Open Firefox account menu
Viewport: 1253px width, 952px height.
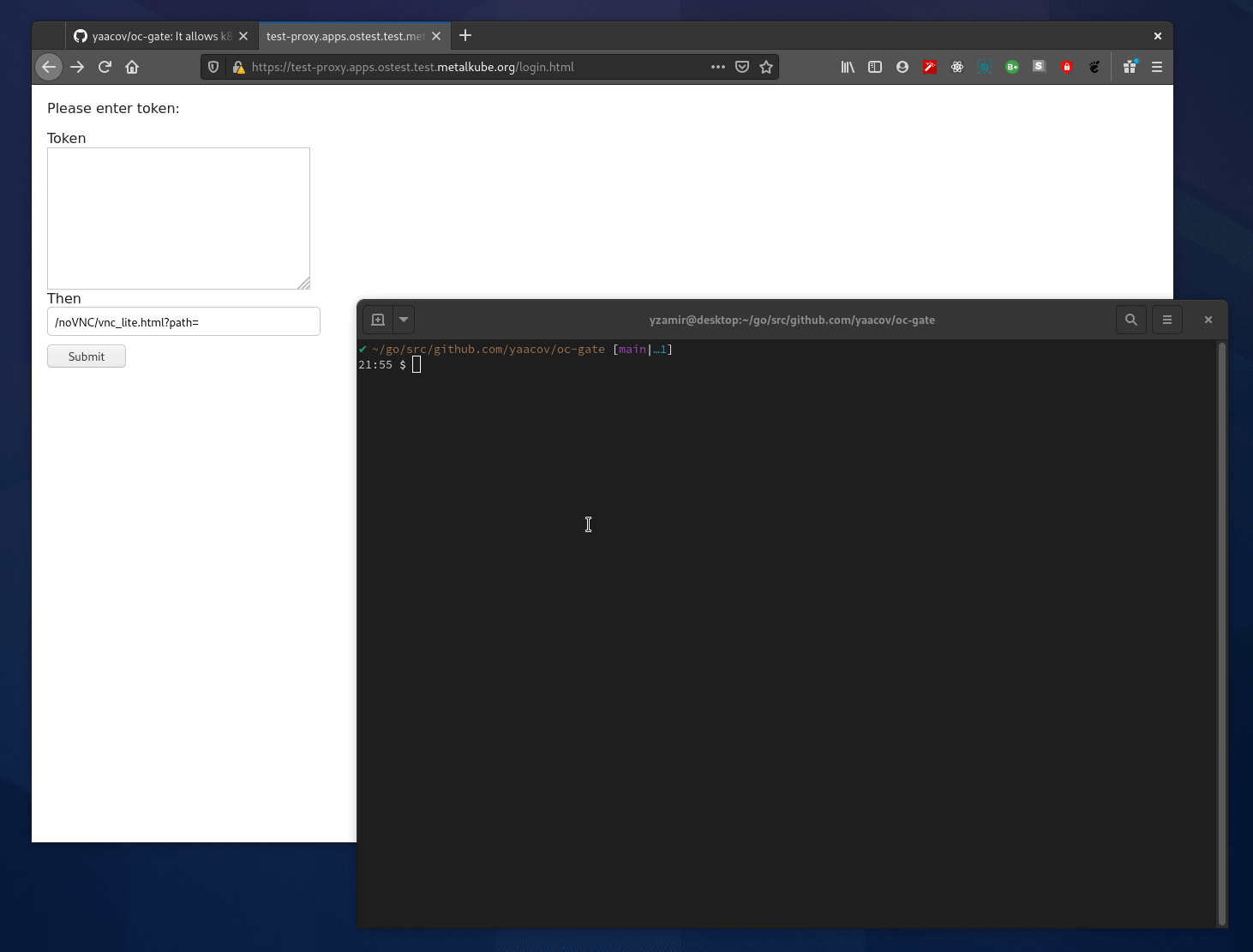[902, 67]
